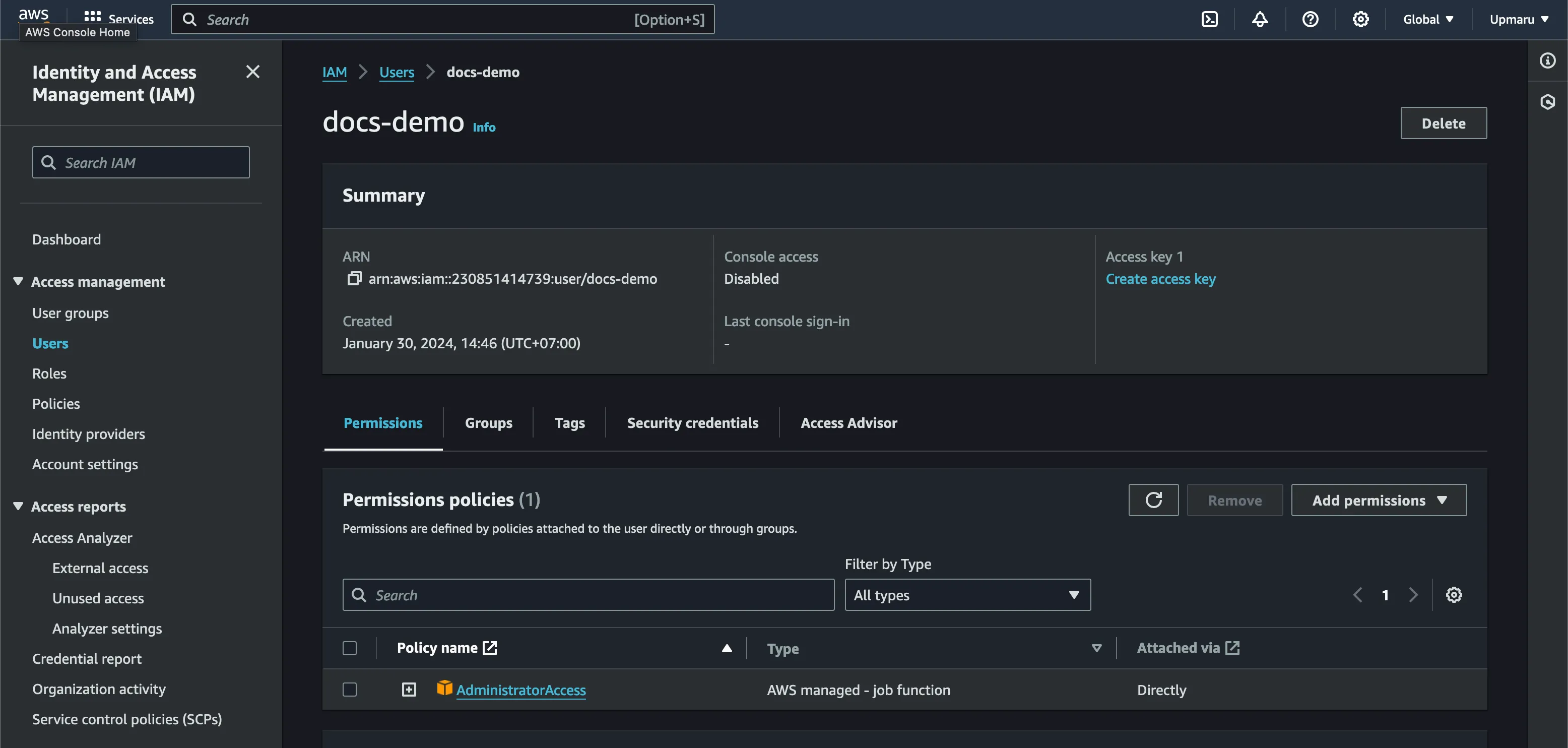Open Users in the sidebar

pyautogui.click(x=50, y=343)
